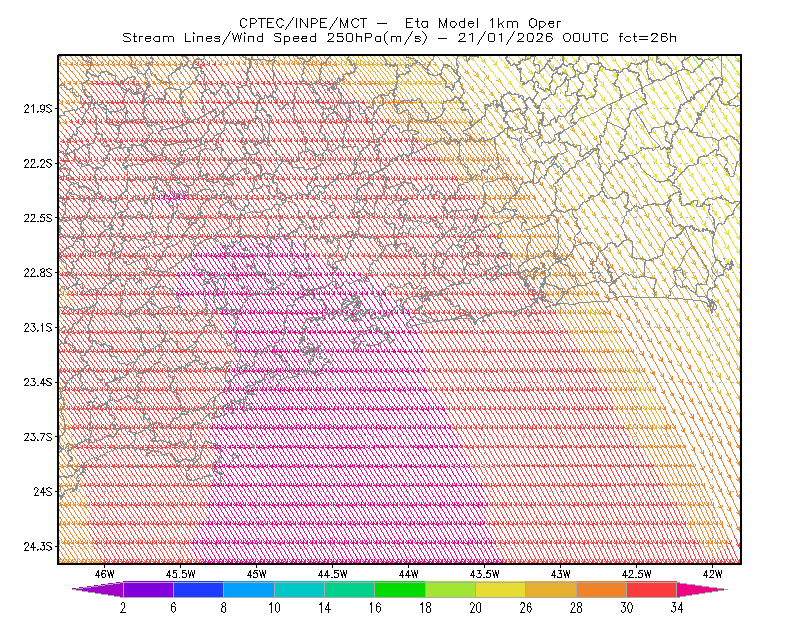
Task: Click the legend value 6
Action: click(x=173, y=608)
